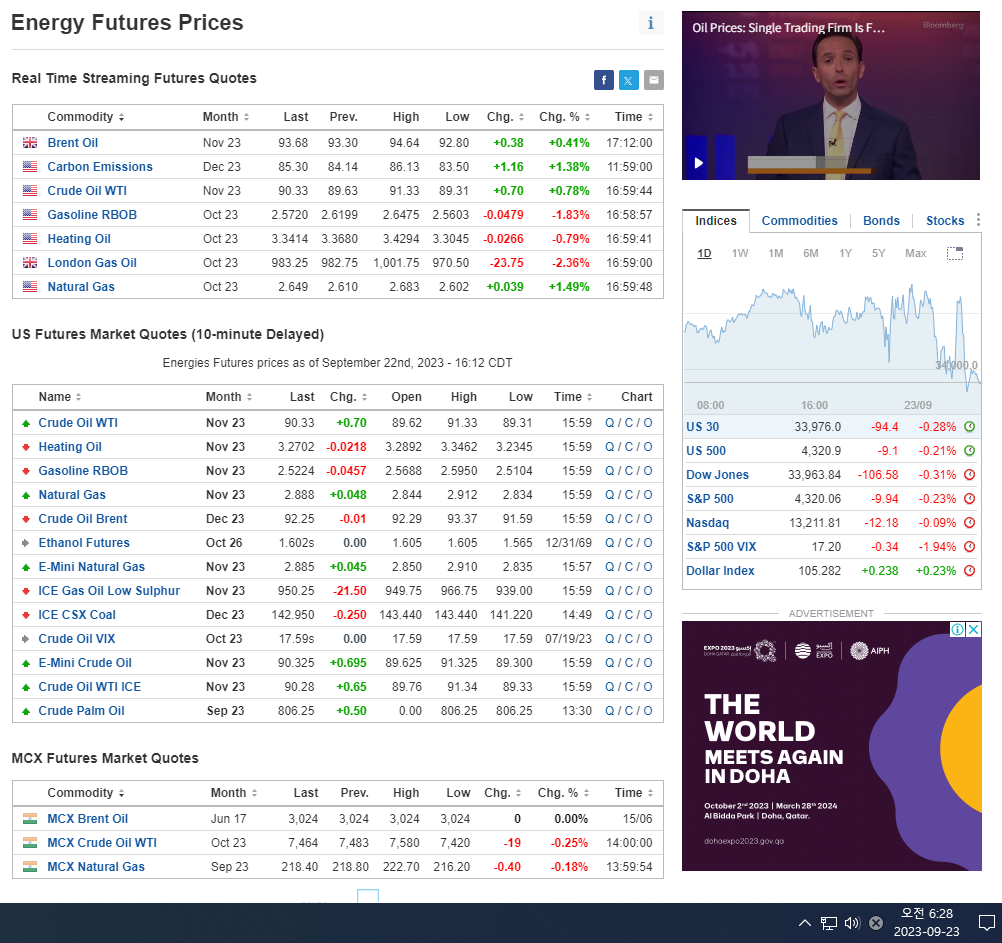Click the Crude Oil WTI last price 90.33 in real-time table
The height and width of the screenshot is (943, 1002).
(293, 191)
